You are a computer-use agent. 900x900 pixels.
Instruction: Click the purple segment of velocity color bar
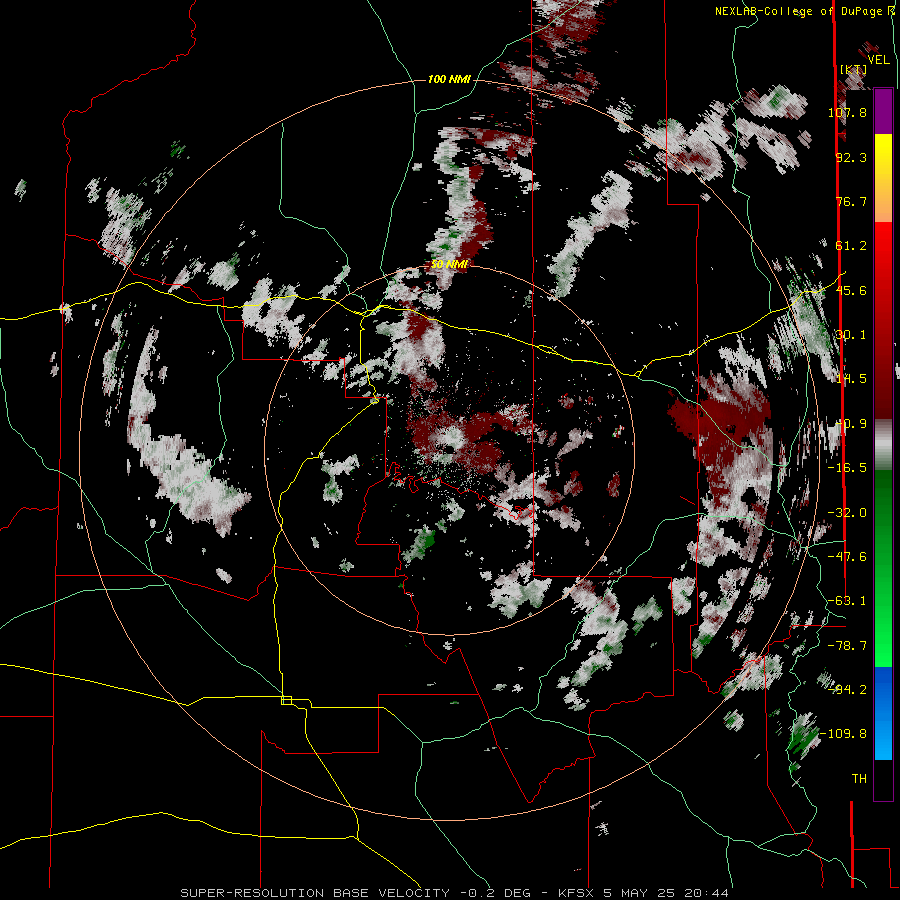coord(883,111)
